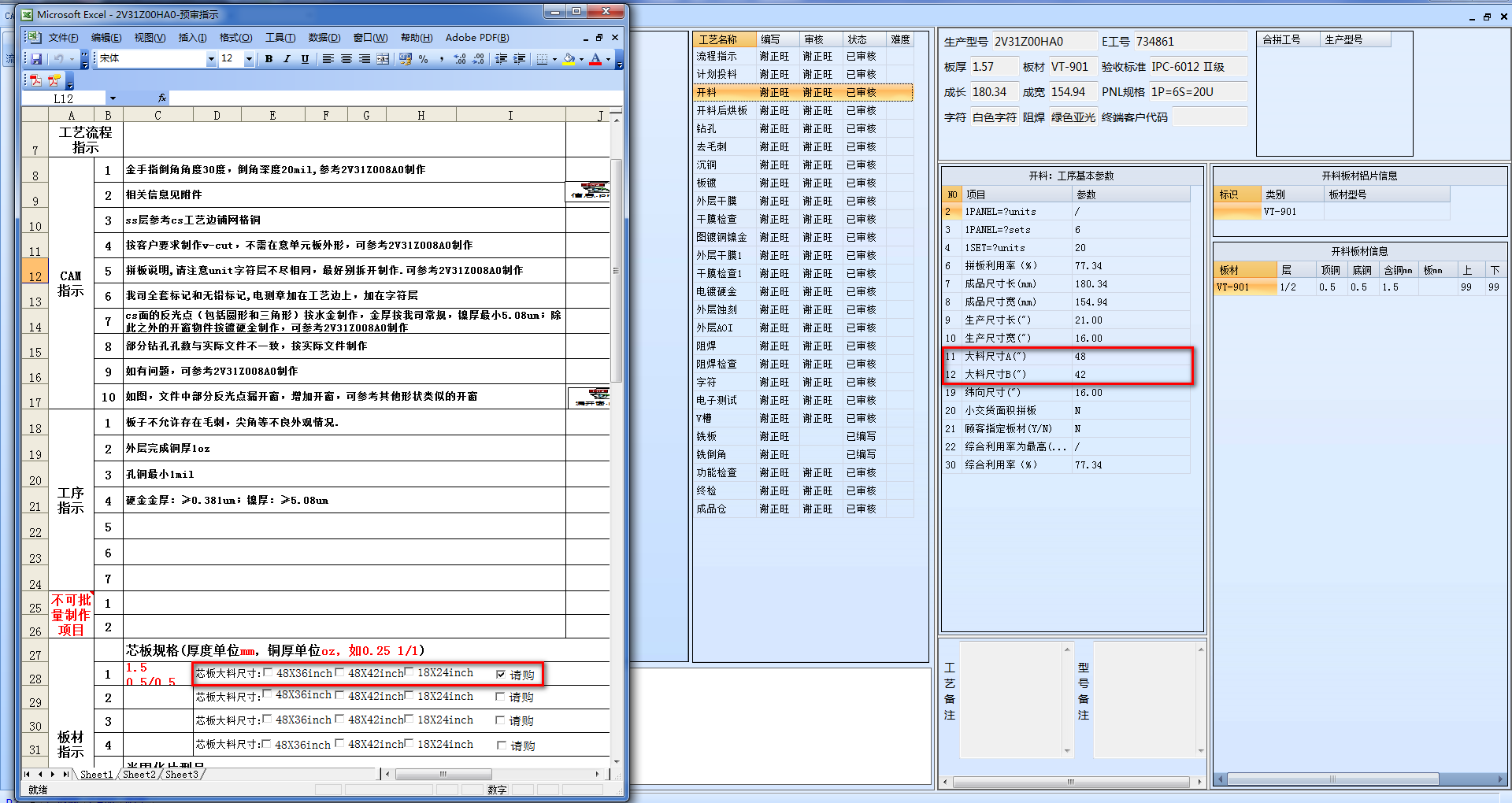Go to last sheet using tab scroll arrow

(x=65, y=775)
